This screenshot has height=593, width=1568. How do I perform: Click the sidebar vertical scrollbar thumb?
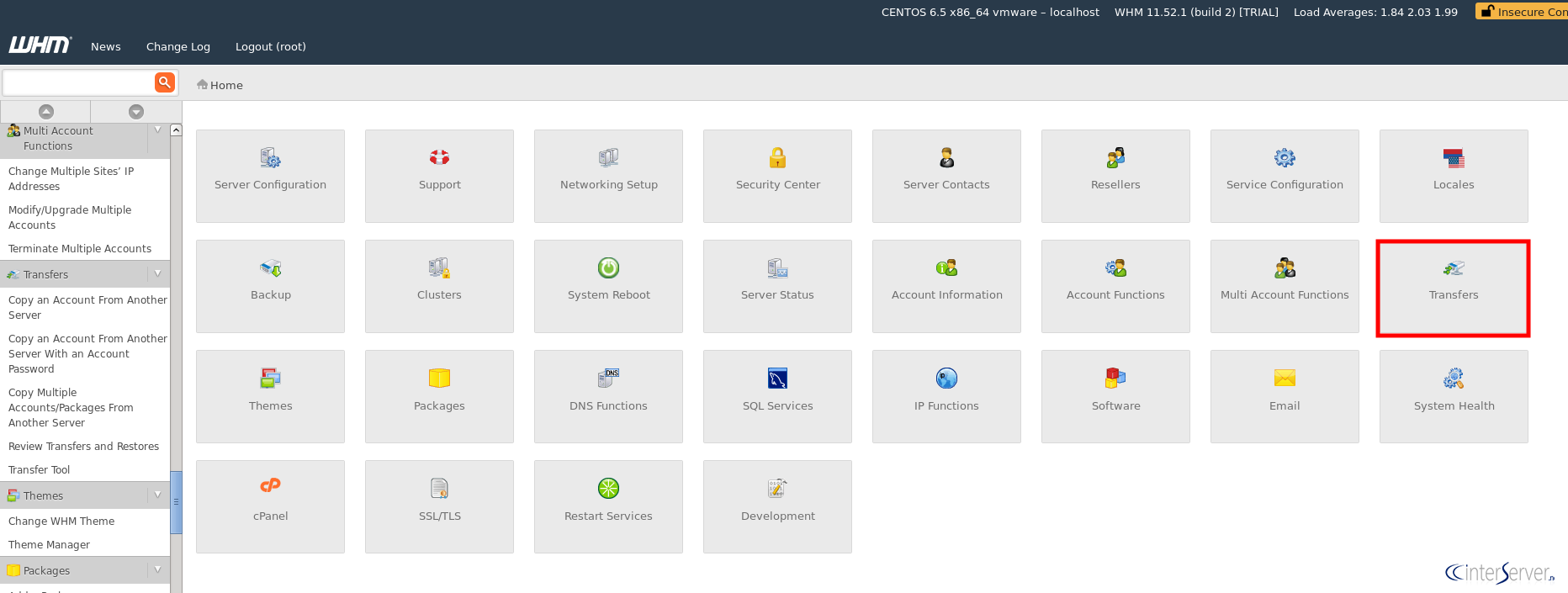[176, 502]
